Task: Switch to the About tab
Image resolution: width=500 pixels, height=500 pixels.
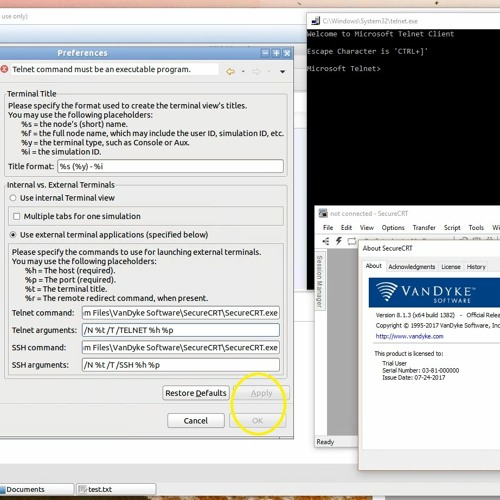Action: tap(373, 266)
